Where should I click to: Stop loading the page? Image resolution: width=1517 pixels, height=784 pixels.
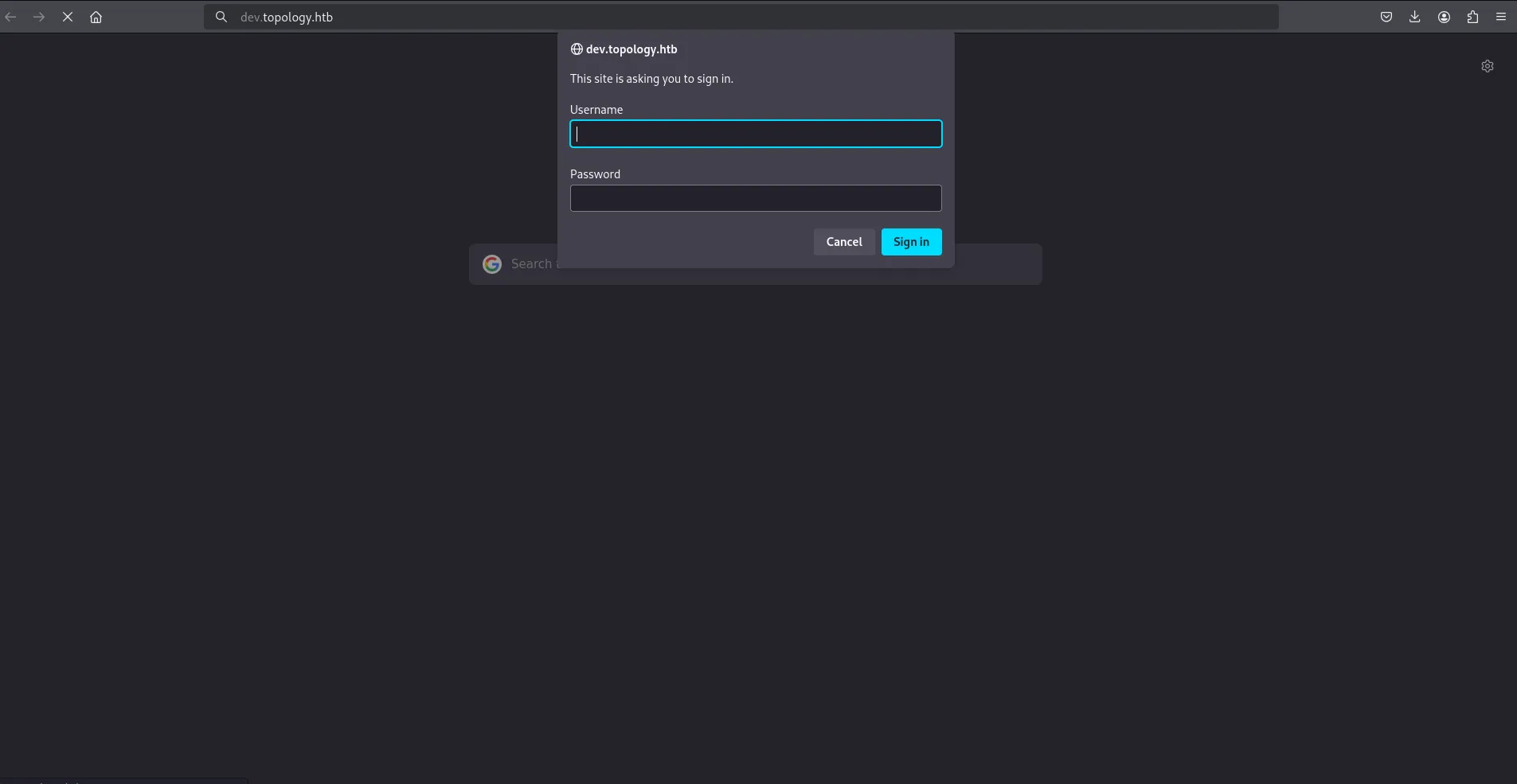coord(68,17)
